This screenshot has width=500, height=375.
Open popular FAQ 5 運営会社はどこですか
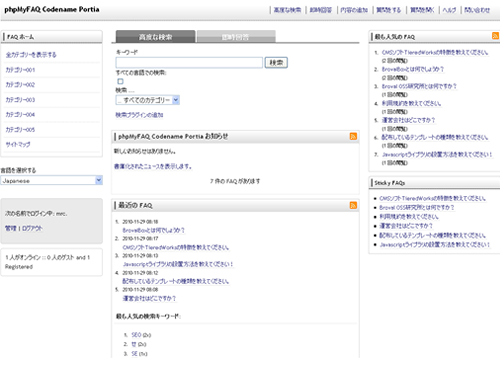point(408,120)
